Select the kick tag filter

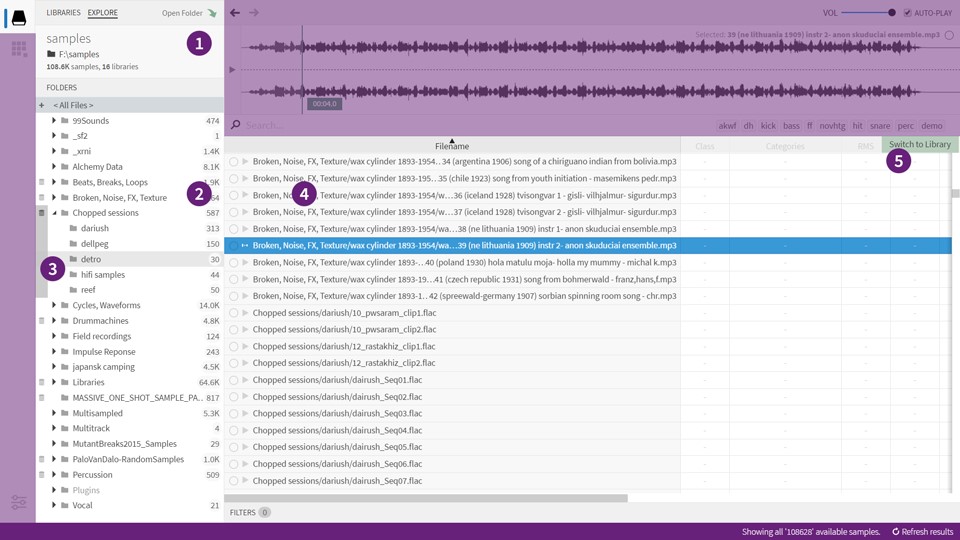click(768, 126)
